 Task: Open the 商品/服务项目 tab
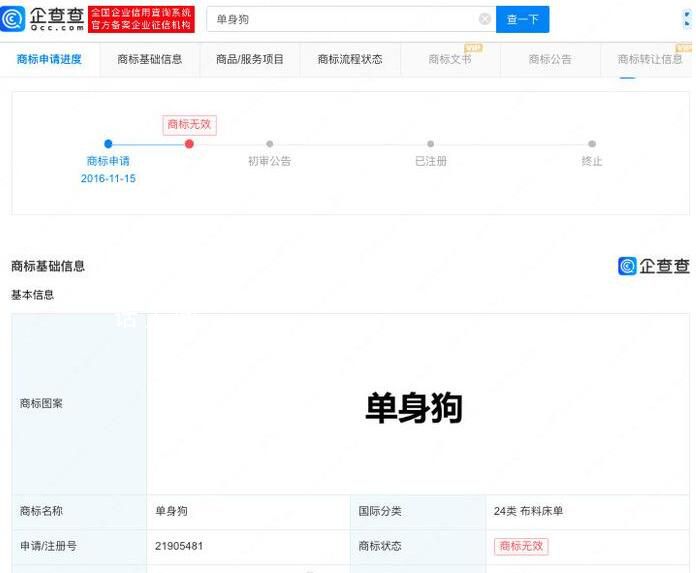point(250,59)
